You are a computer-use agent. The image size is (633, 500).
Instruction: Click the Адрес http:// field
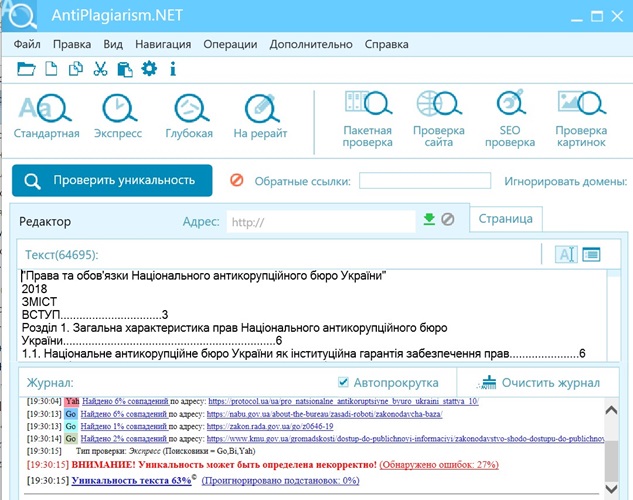point(321,222)
